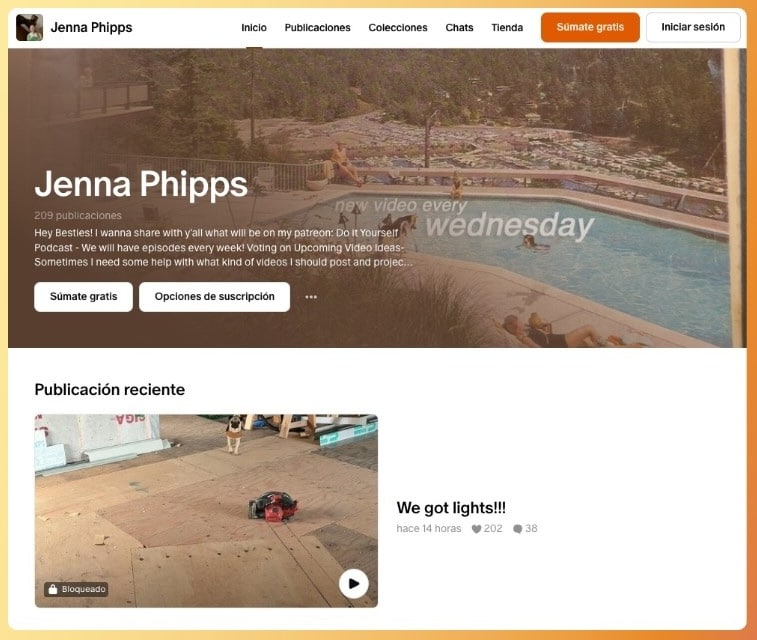
Task: Click the orange Súmate gratis button
Action: (x=590, y=28)
